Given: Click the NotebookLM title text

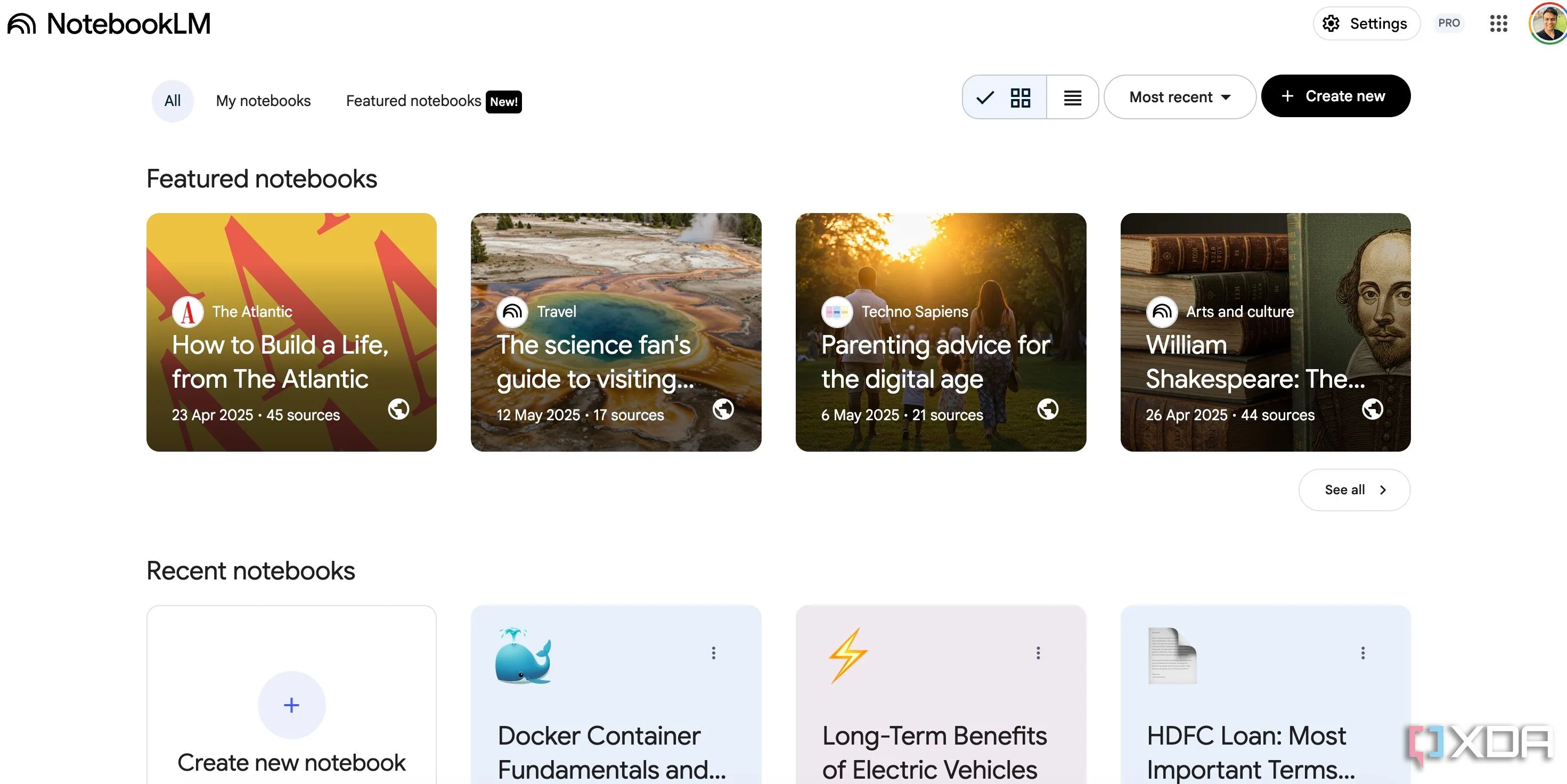Looking at the screenshot, I should 129,24.
